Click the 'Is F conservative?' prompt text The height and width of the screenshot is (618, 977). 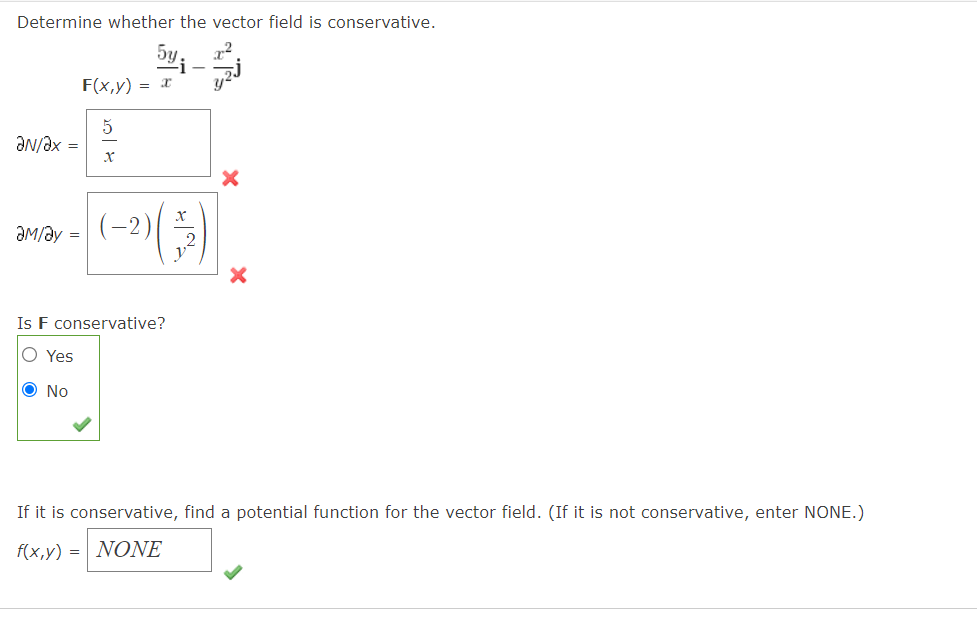[90, 323]
